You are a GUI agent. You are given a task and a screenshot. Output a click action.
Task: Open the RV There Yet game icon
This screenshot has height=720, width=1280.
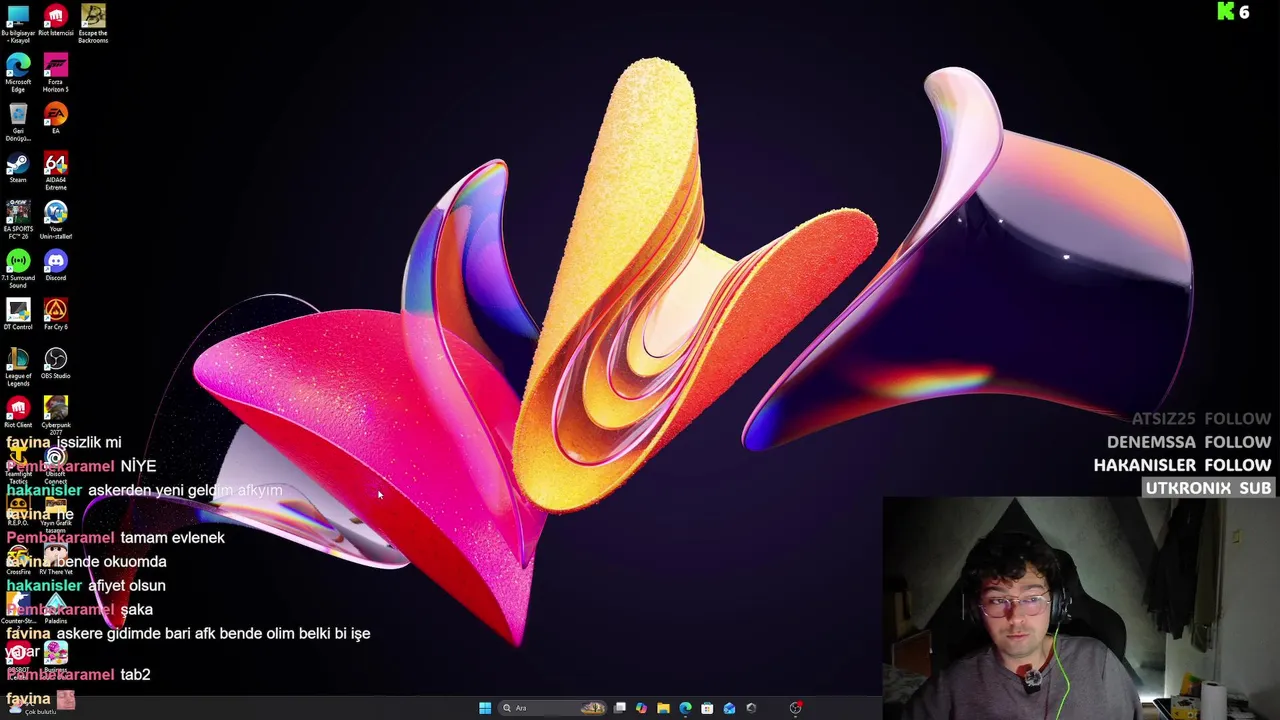(x=55, y=559)
